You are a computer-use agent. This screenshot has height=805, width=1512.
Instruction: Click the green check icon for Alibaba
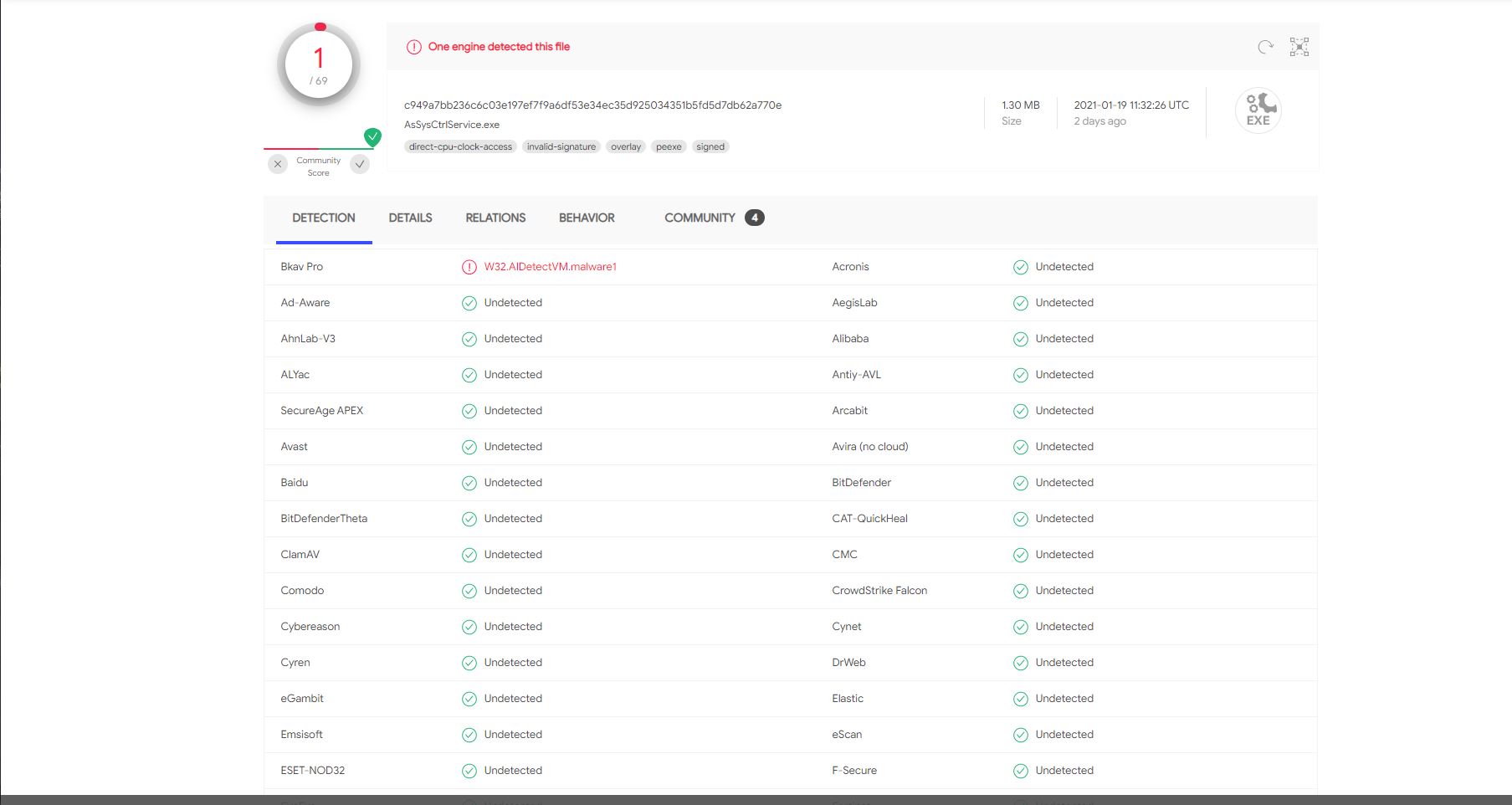pyautogui.click(x=1021, y=339)
